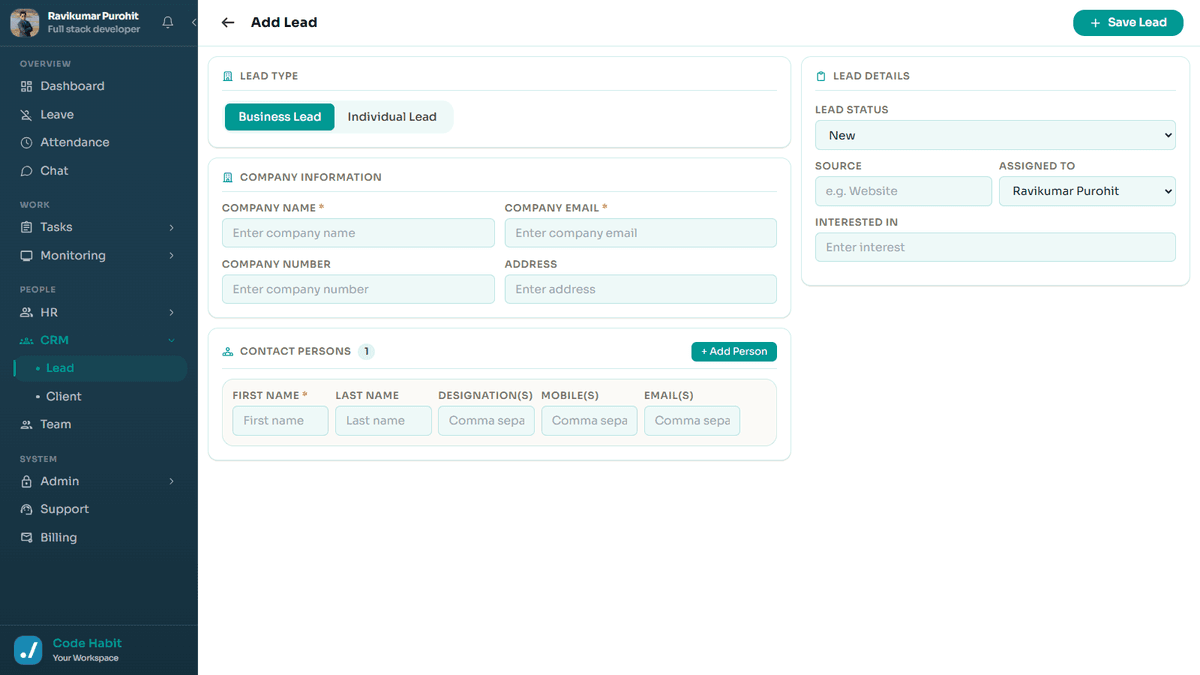Click the Support headset icon
The image size is (1200, 675).
[27, 509]
